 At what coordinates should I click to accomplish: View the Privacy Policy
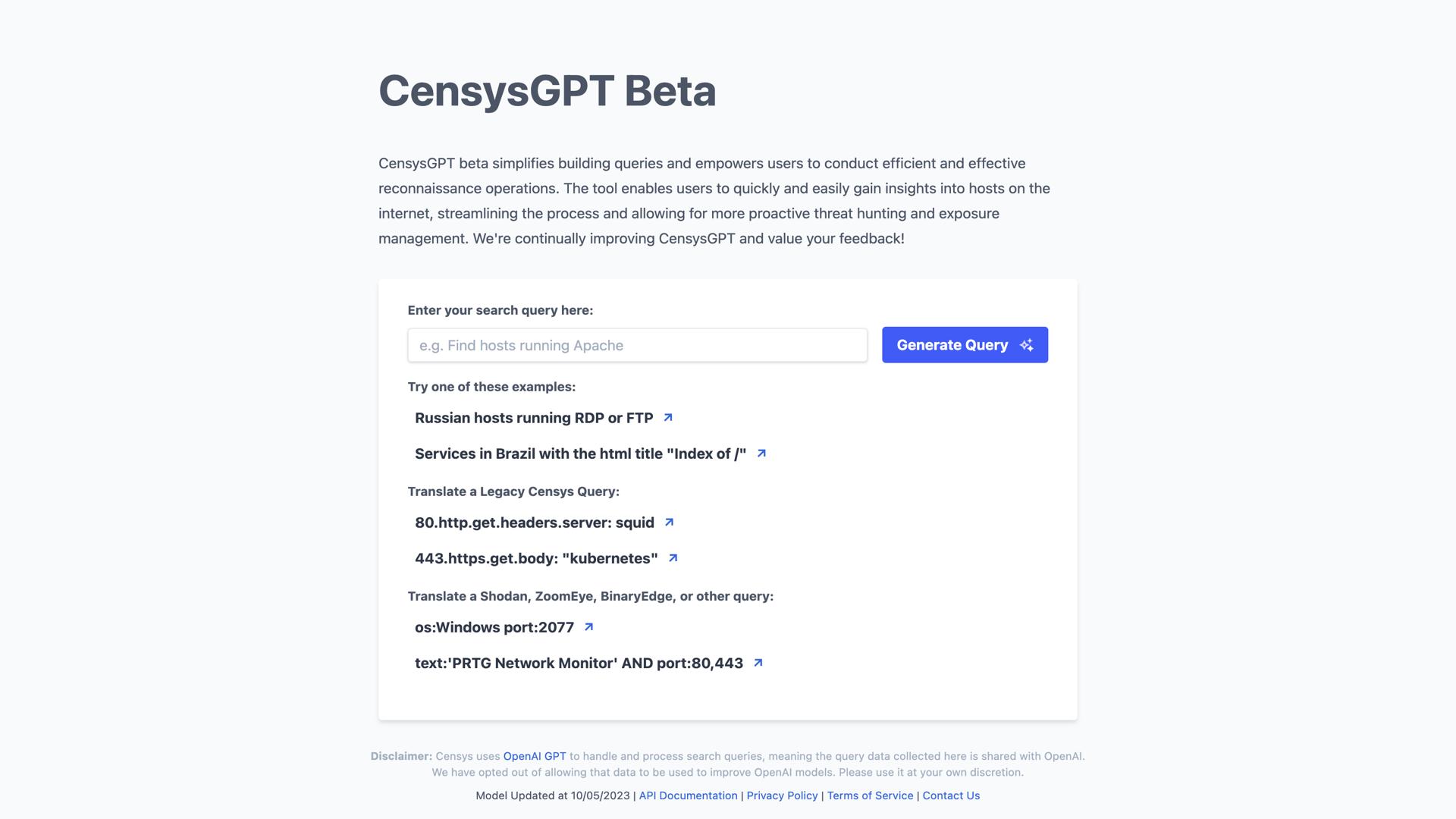(781, 795)
